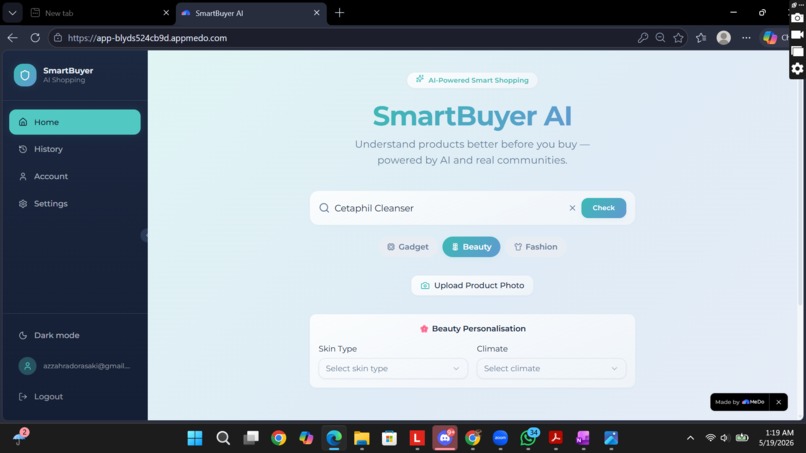Click the overlay video recorder icon
The width and height of the screenshot is (806, 453).
point(797,34)
